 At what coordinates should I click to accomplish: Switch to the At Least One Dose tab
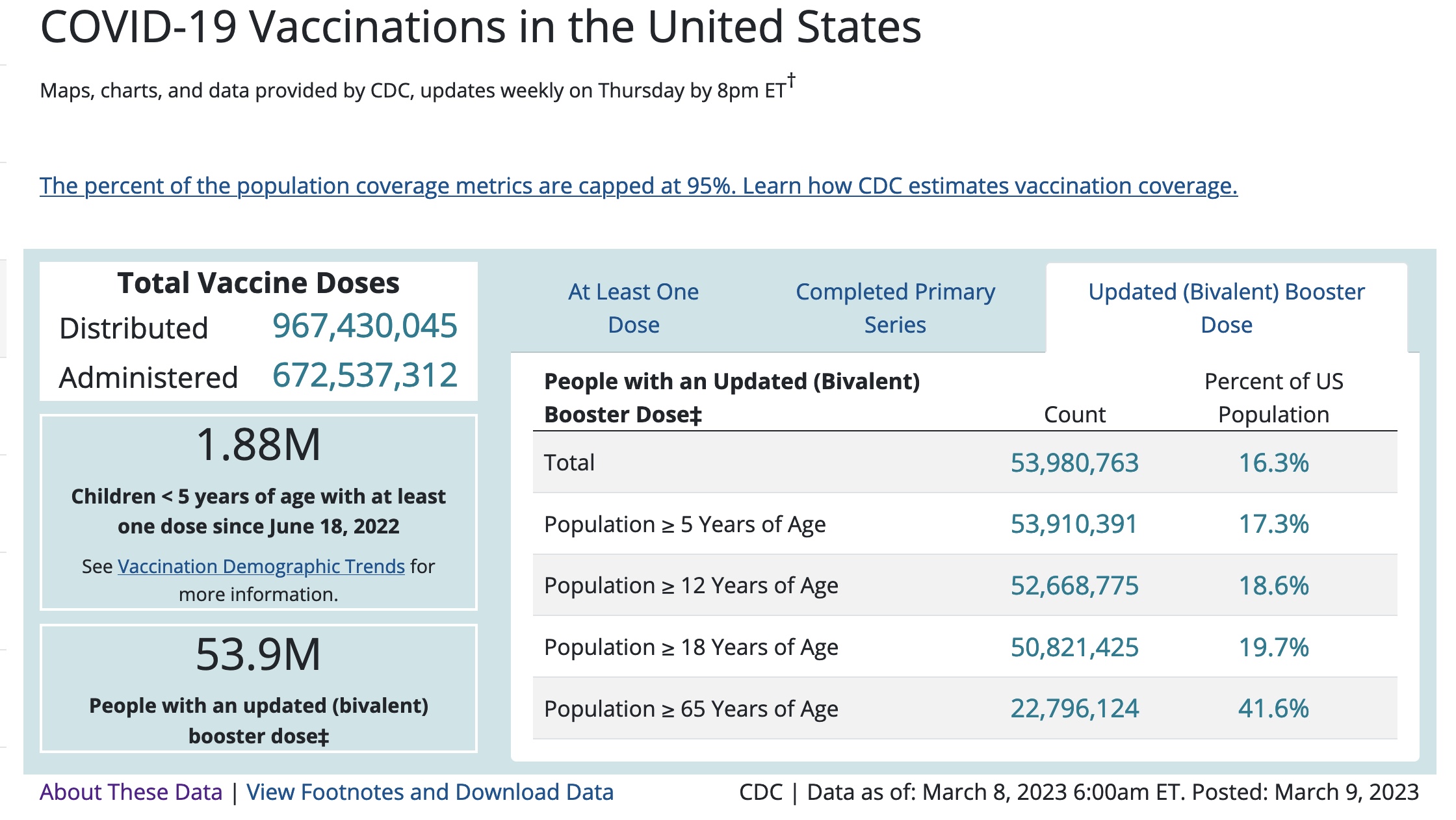click(x=633, y=308)
